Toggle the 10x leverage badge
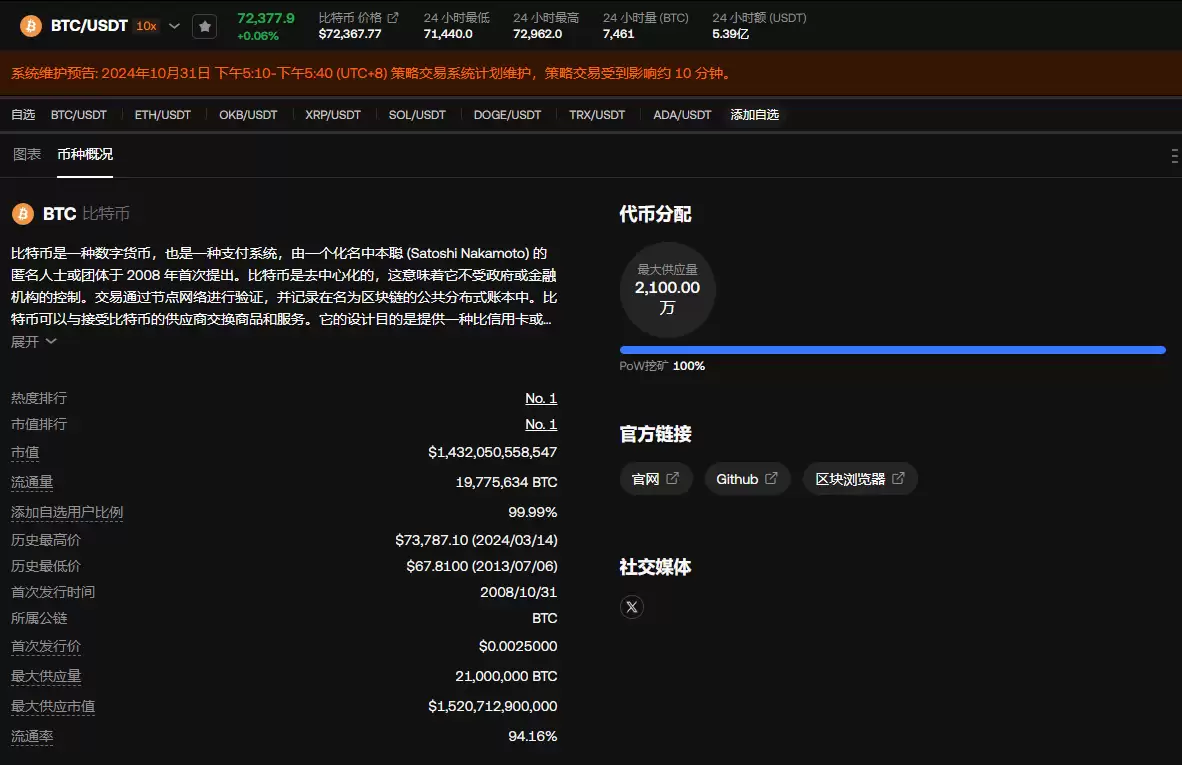Screen dimensions: 1182x765 pos(146,25)
